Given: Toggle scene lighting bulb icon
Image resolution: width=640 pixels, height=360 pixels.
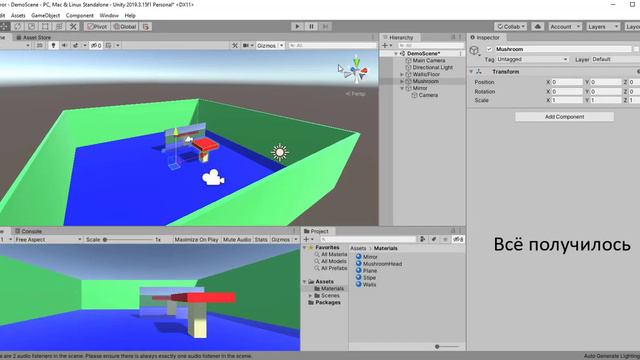Looking at the screenshot, I should pyautogui.click(x=53, y=45).
